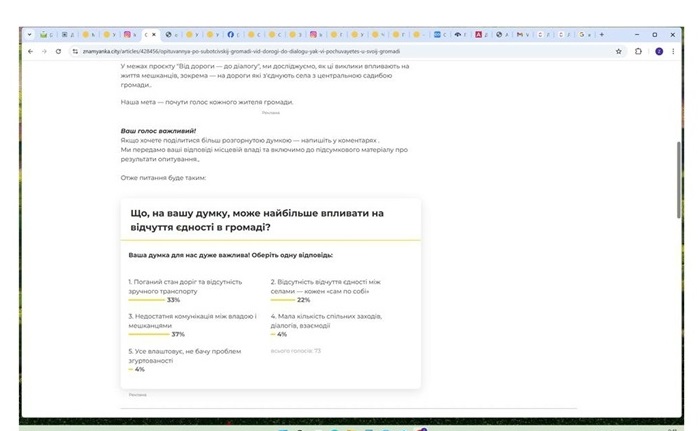Close the active tab using its X
The width and height of the screenshot is (700, 431).
[x=154, y=34]
